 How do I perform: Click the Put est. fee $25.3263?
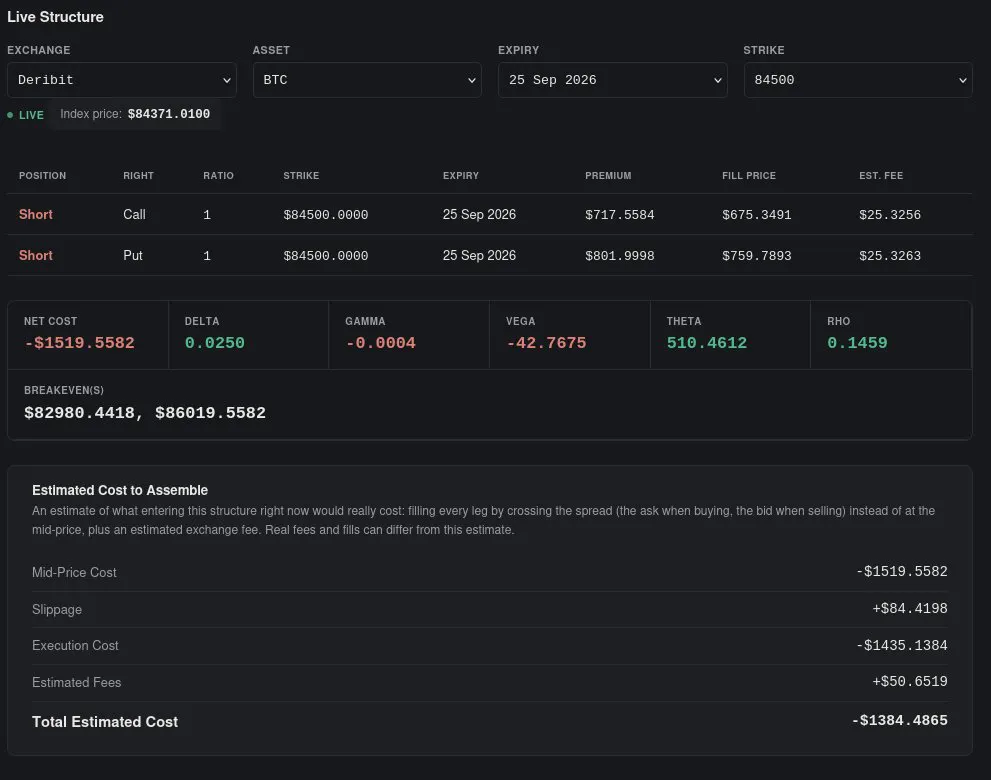coord(890,256)
